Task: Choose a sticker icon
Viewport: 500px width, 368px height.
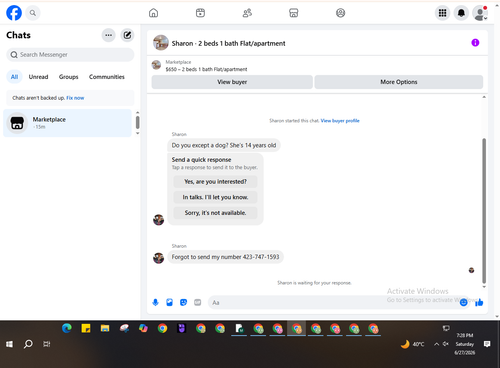Action: (183, 302)
